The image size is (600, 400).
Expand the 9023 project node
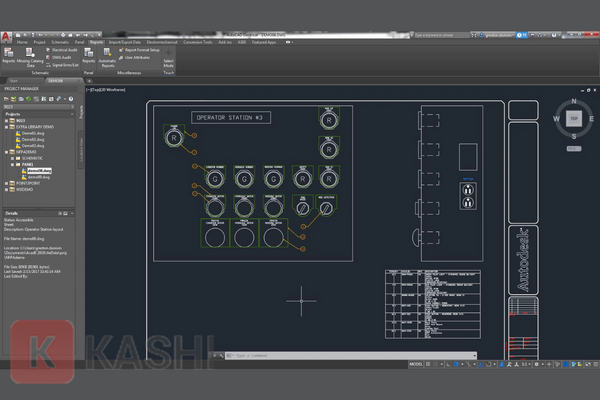click(x=6, y=121)
